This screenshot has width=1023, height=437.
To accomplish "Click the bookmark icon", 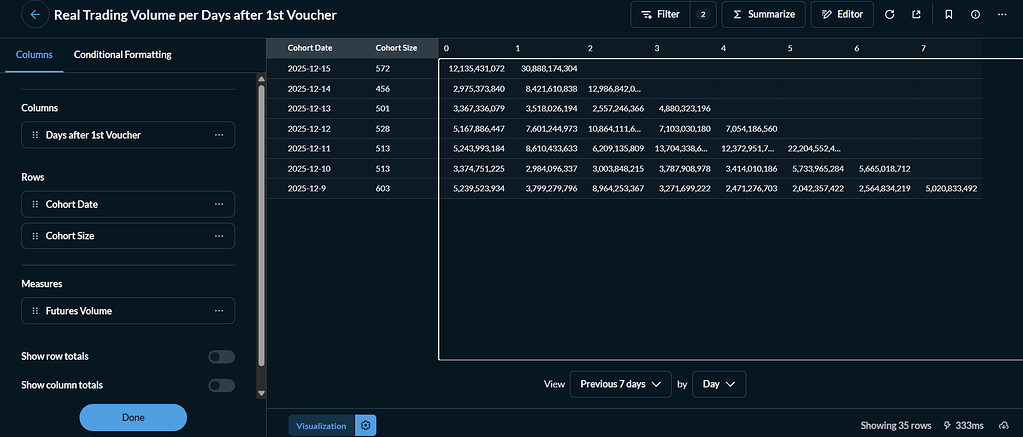I will (x=949, y=14).
